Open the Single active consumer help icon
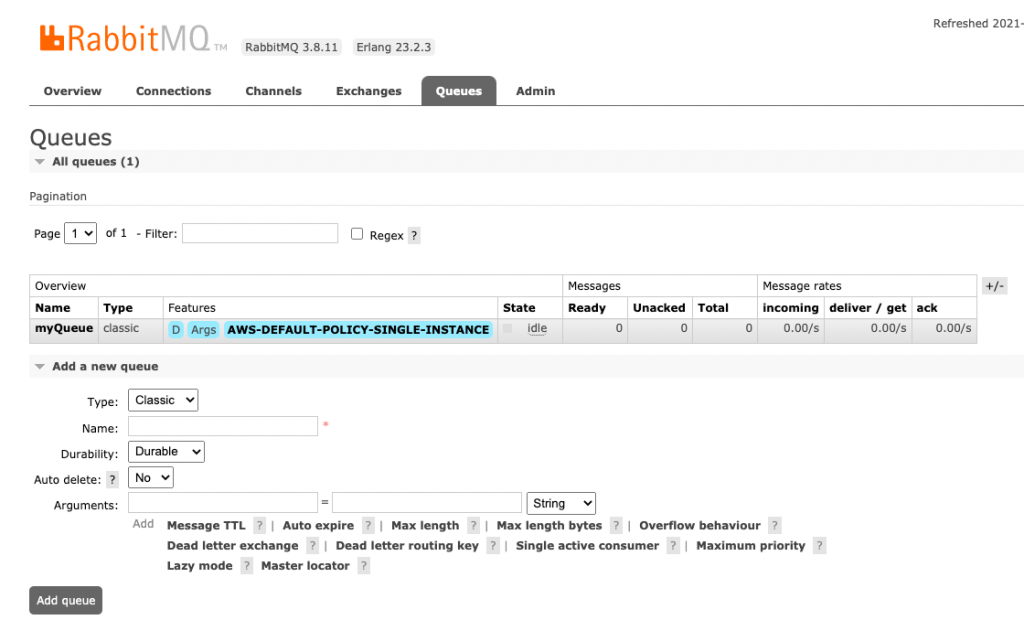Image resolution: width=1024 pixels, height=620 pixels. (x=673, y=546)
